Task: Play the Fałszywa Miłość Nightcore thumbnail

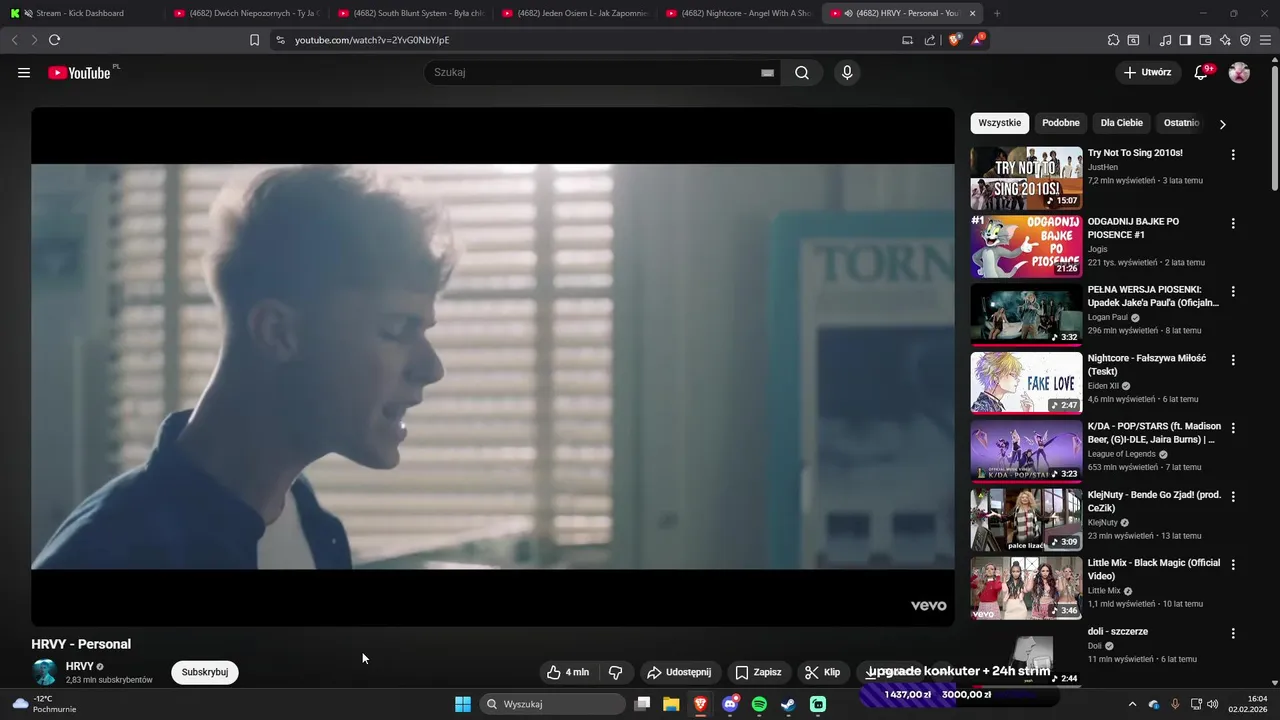Action: tap(1026, 383)
